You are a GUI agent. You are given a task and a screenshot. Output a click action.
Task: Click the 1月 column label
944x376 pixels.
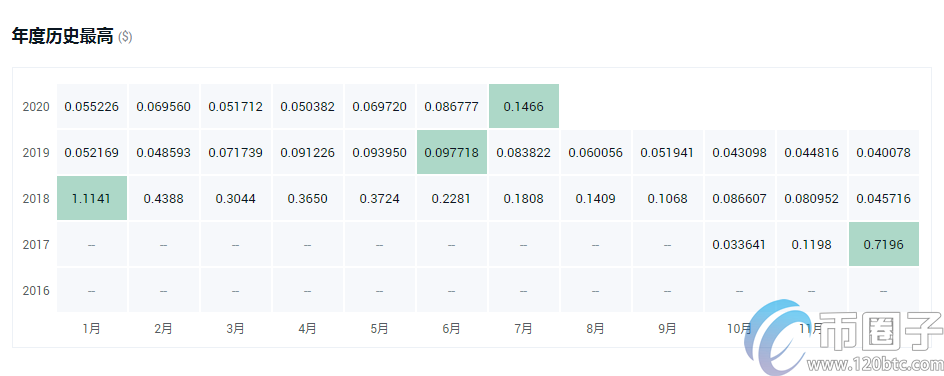click(92, 328)
